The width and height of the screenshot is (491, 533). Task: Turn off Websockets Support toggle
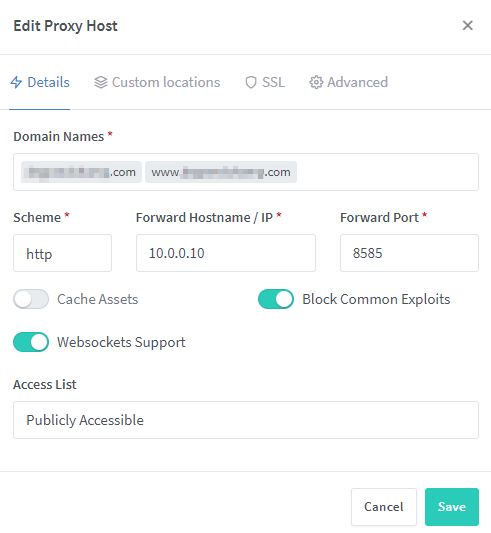[x=31, y=342]
